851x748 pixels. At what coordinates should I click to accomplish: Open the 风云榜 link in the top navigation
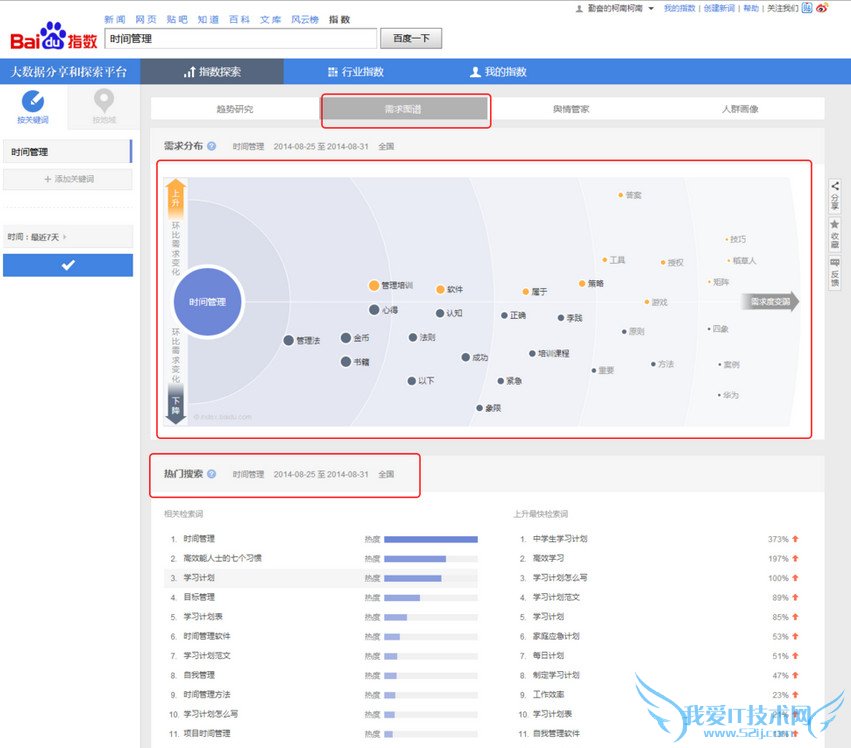tap(305, 20)
